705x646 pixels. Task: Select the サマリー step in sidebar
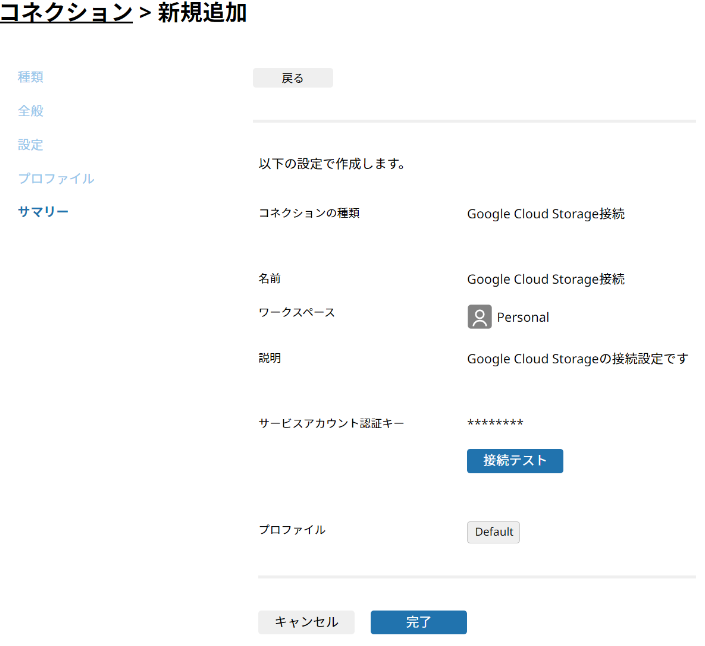click(43, 212)
